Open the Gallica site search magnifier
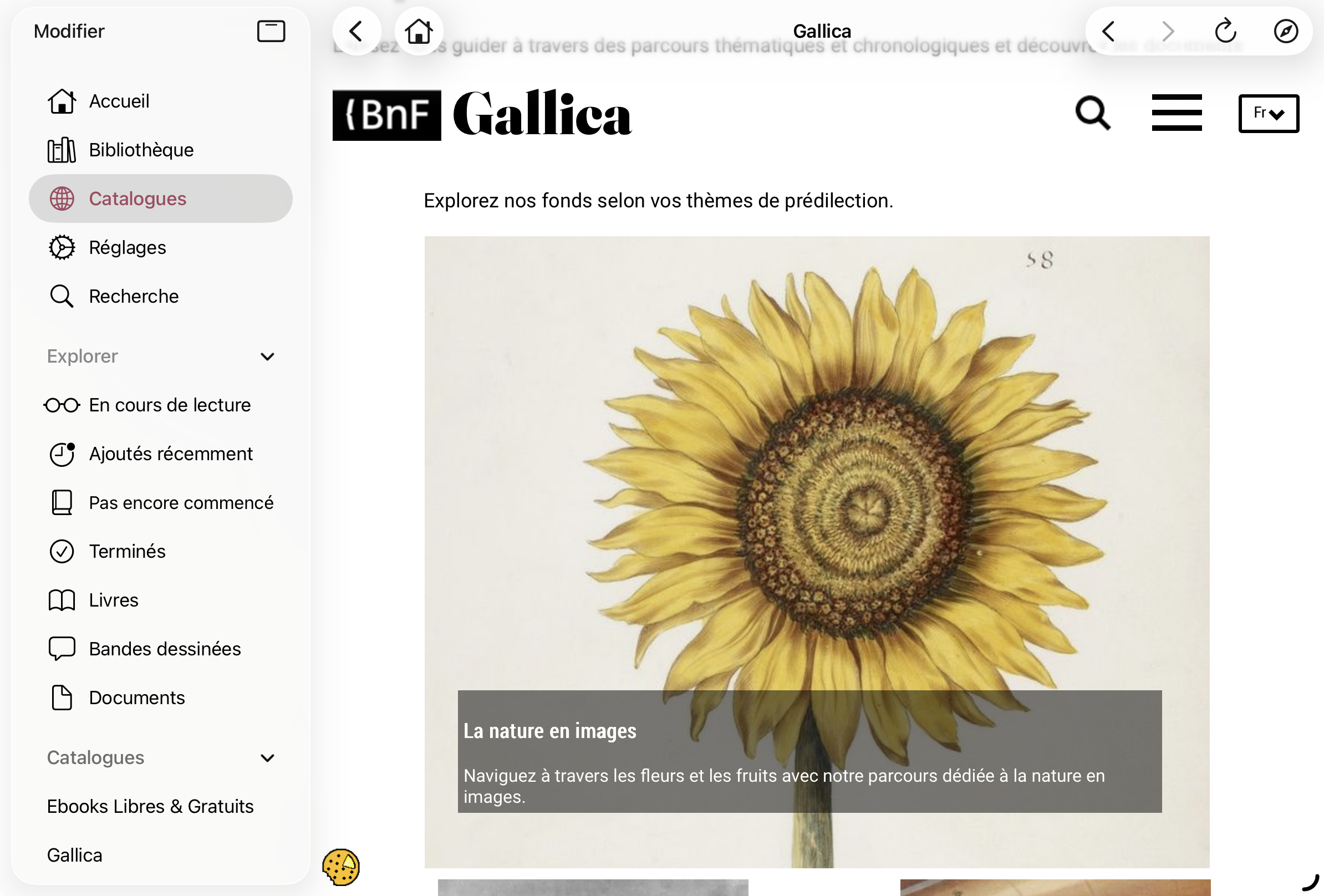This screenshot has height=896, width=1324. pyautogui.click(x=1093, y=113)
